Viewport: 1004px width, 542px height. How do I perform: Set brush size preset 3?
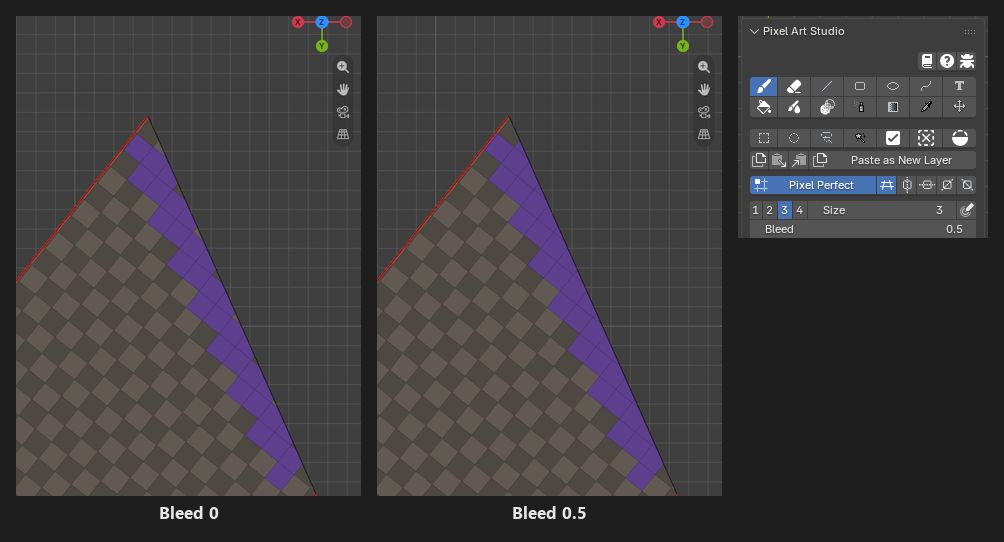(x=784, y=210)
